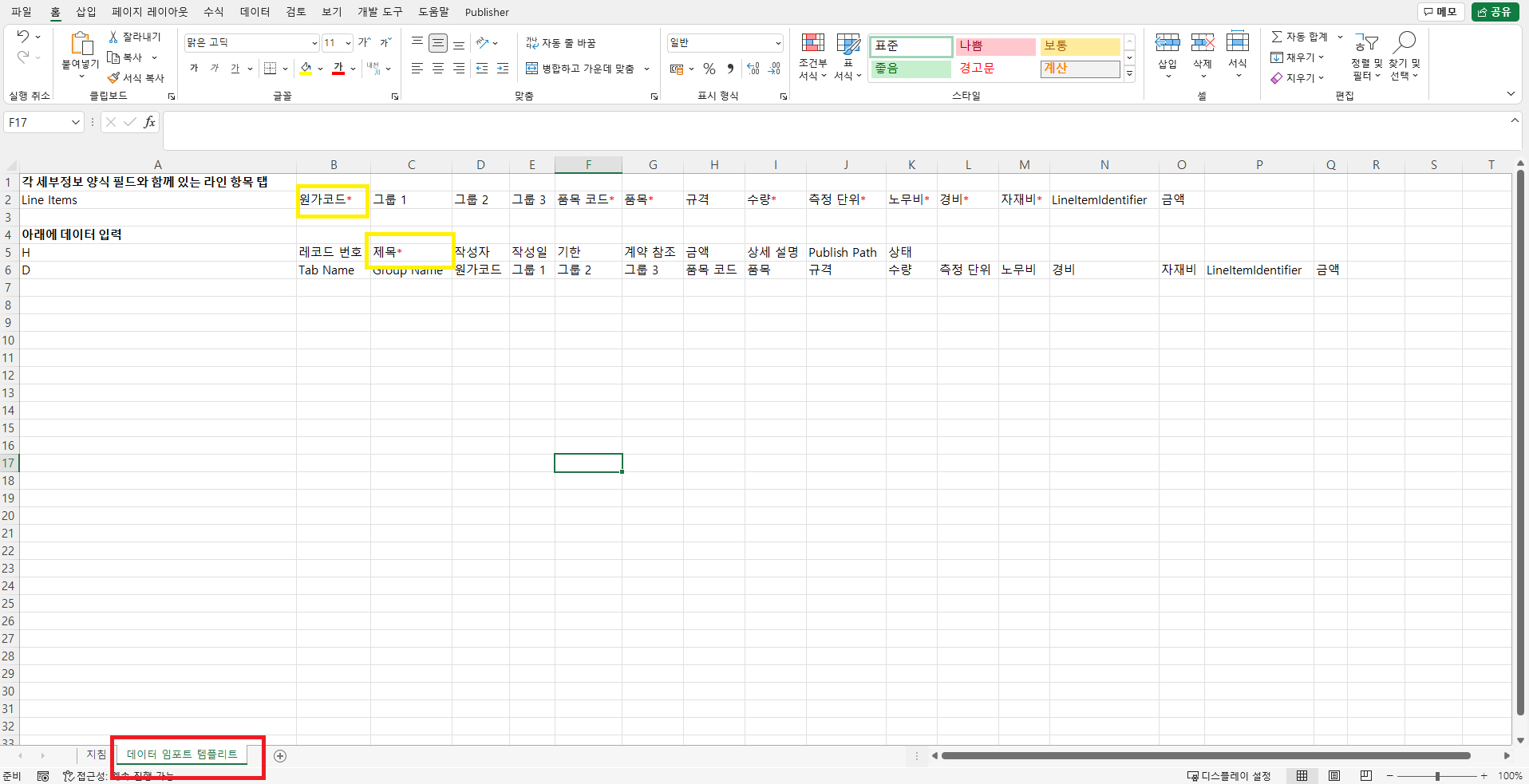This screenshot has width=1529, height=784.
Task: Toggle middle vertical alignment button
Action: click(x=438, y=43)
